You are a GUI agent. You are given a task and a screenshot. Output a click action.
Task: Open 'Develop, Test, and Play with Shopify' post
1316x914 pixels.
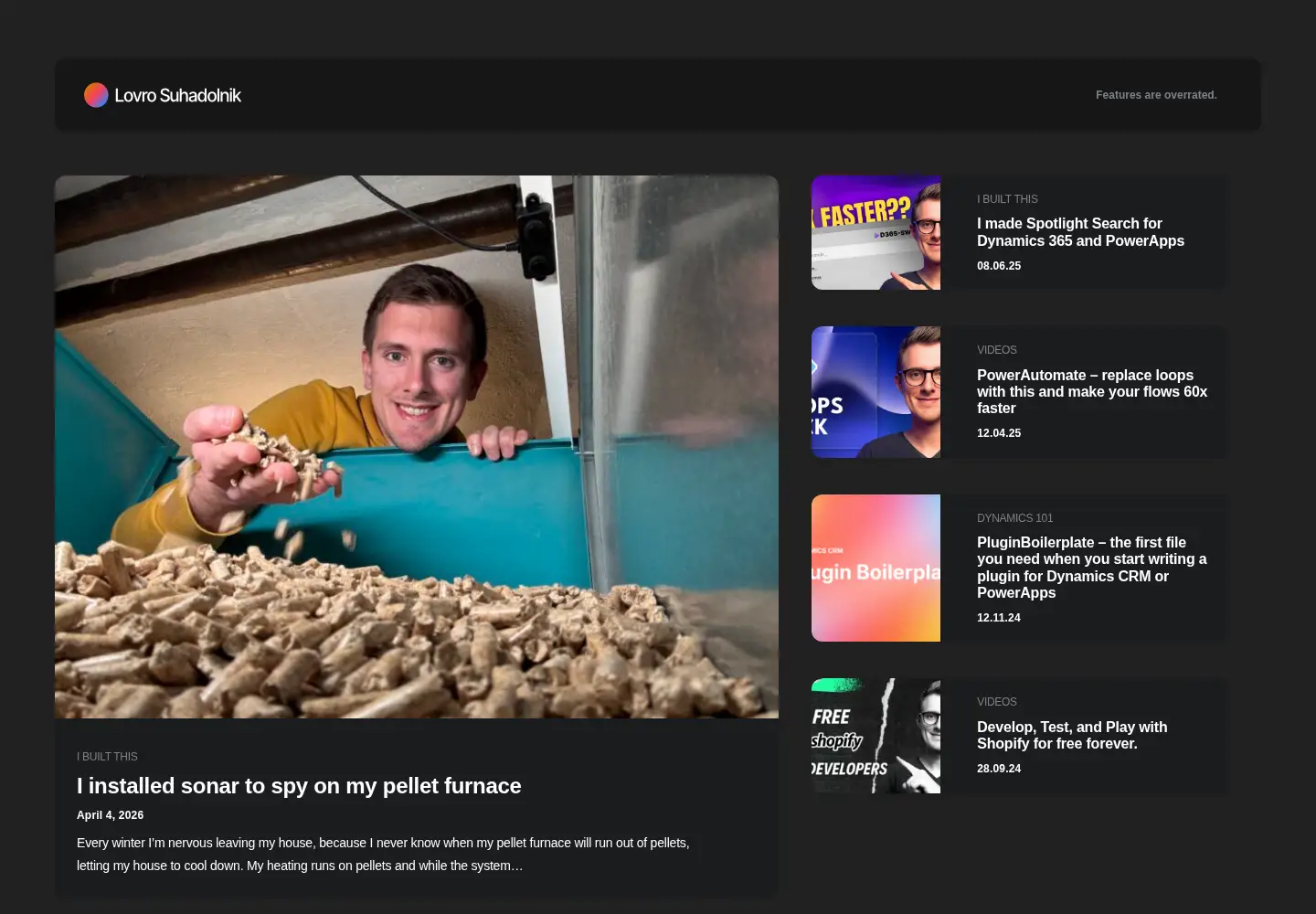(1072, 736)
